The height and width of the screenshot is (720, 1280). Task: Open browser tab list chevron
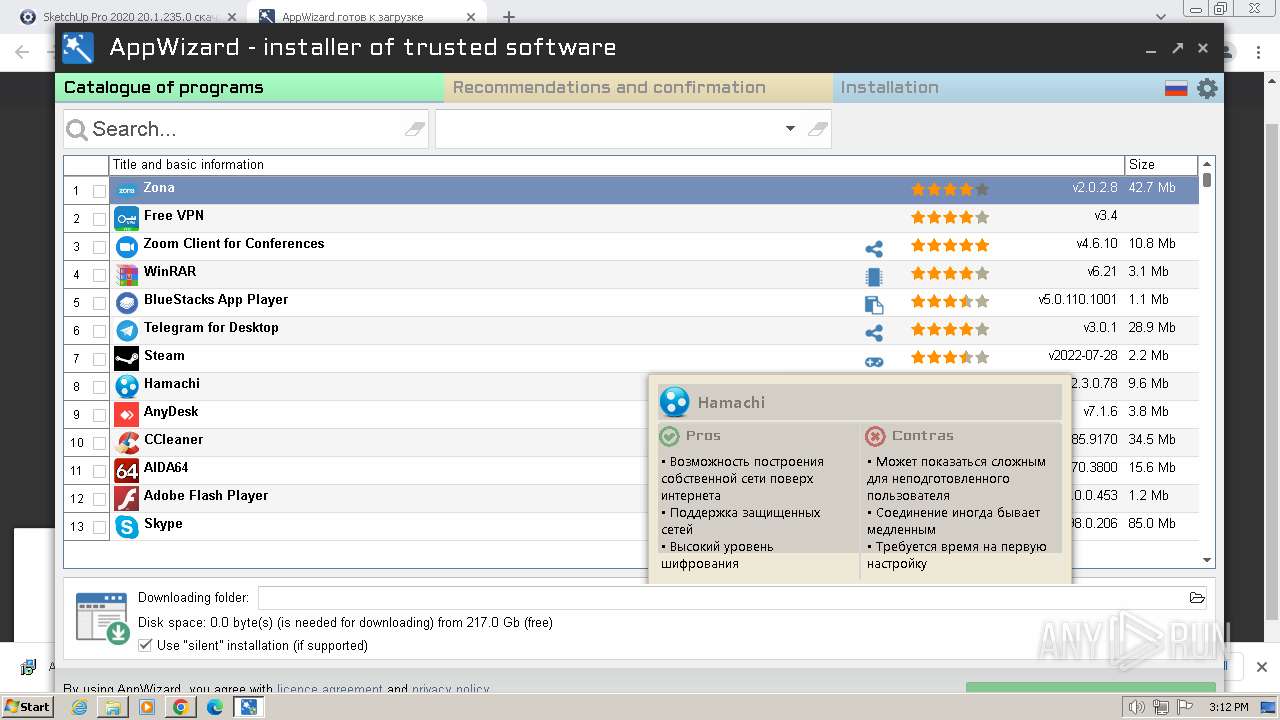click(x=1160, y=17)
